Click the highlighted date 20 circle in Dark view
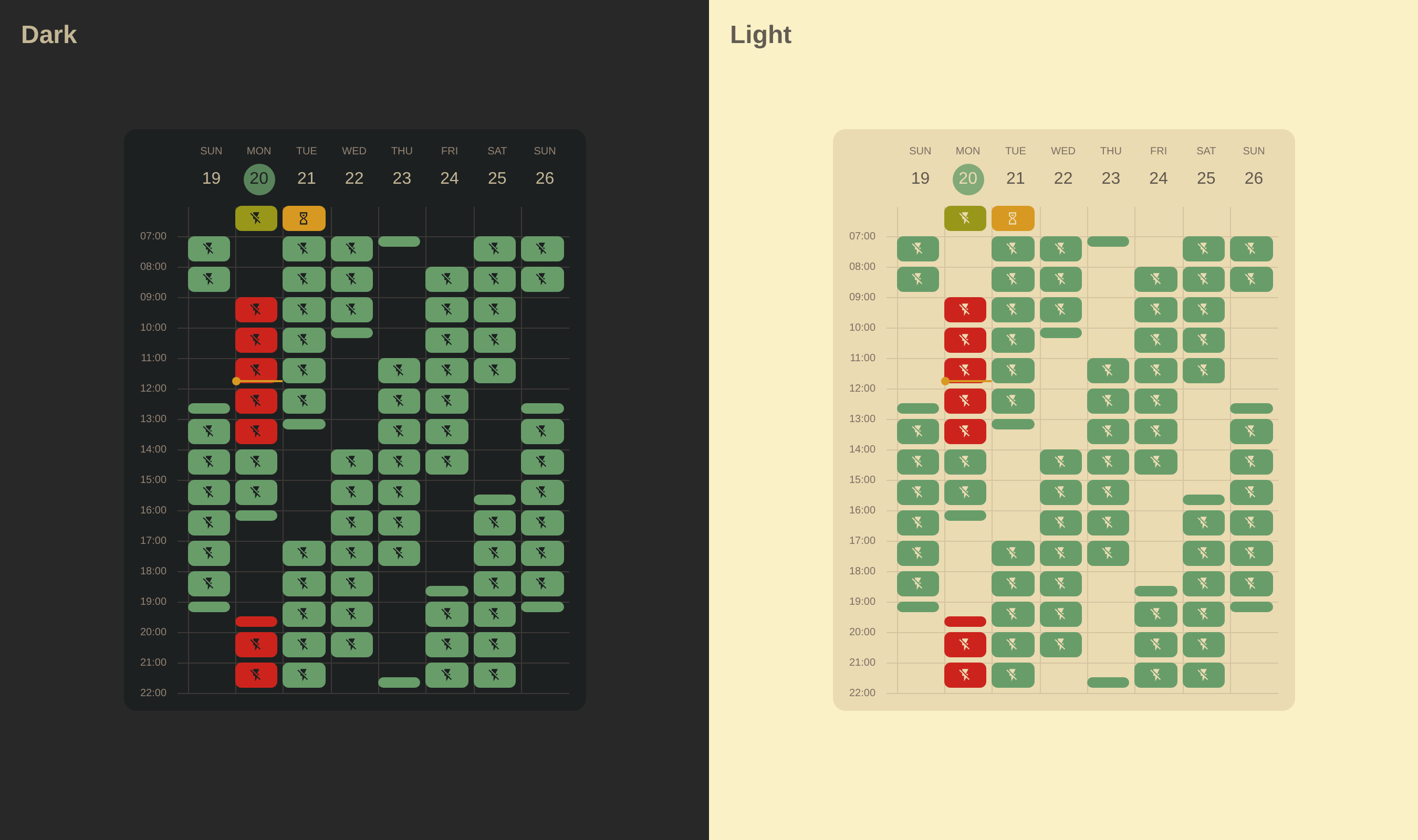This screenshot has width=1418, height=840. pos(259,178)
